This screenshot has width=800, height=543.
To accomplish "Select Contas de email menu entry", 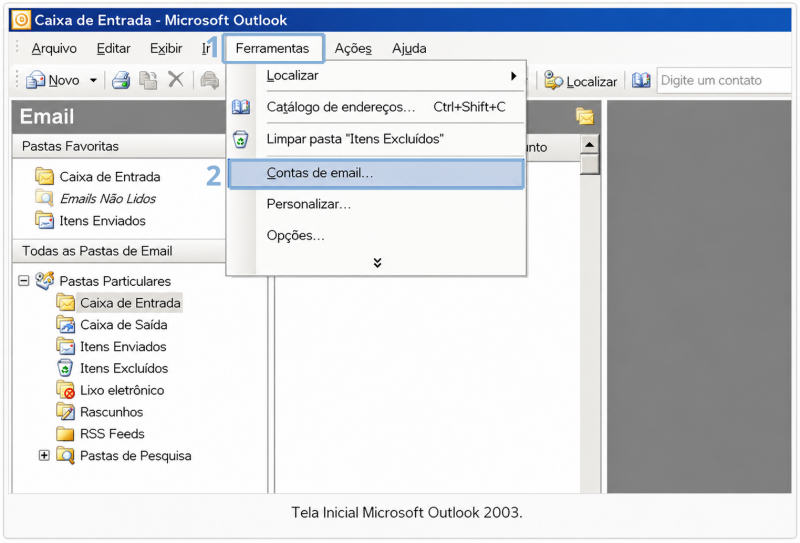I will pyautogui.click(x=377, y=174).
